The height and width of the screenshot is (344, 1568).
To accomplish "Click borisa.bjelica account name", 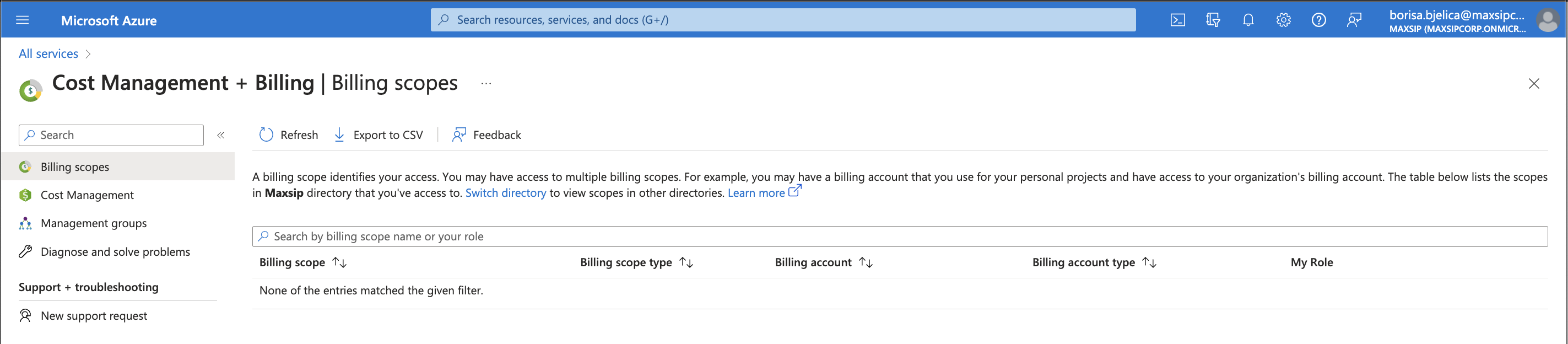I will [x=1457, y=15].
